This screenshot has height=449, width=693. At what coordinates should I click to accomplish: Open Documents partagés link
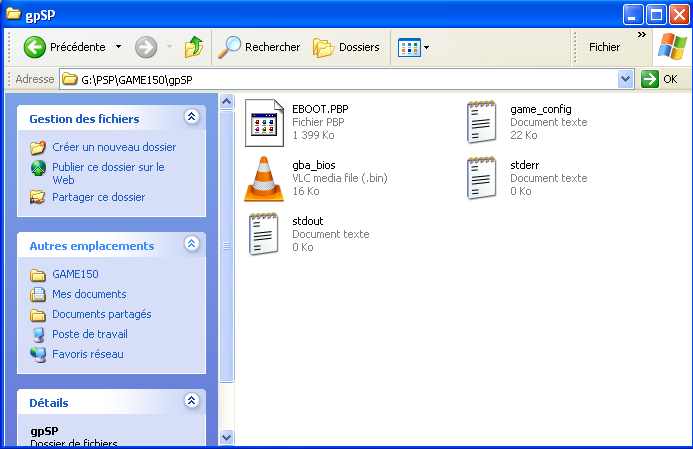pyautogui.click(x=102, y=314)
